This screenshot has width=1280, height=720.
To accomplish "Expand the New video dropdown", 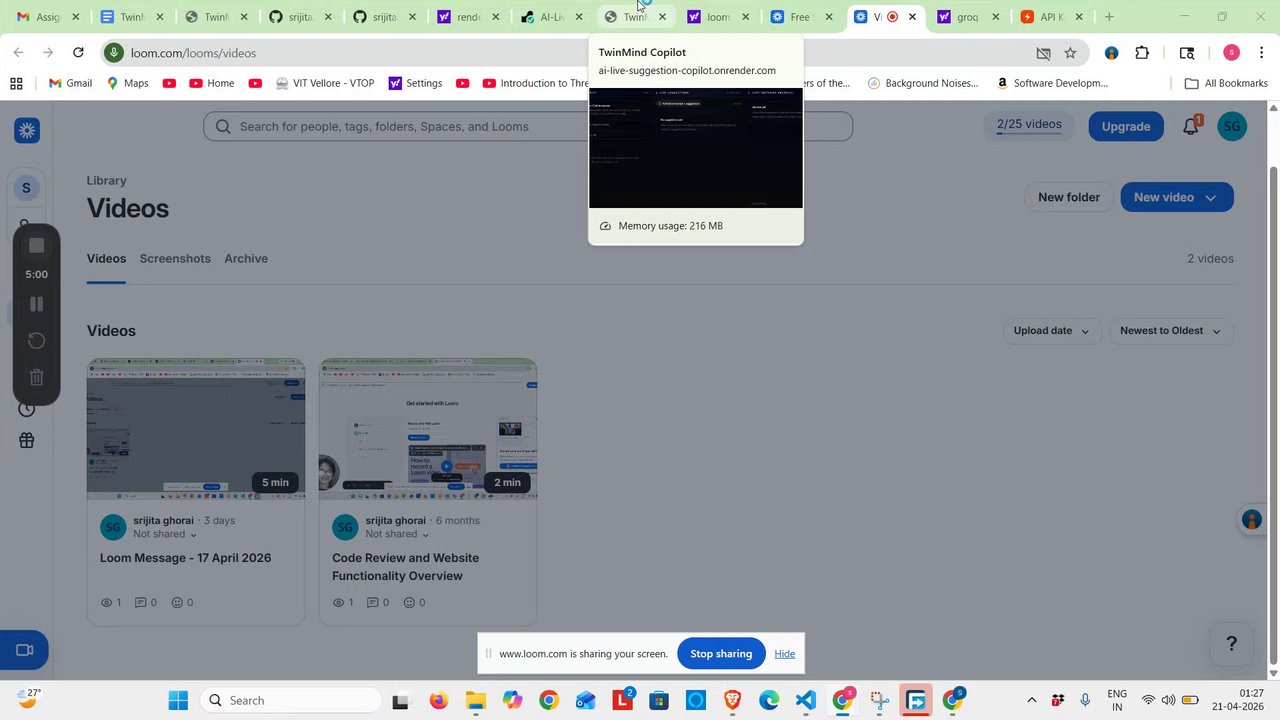I will (1177, 197).
